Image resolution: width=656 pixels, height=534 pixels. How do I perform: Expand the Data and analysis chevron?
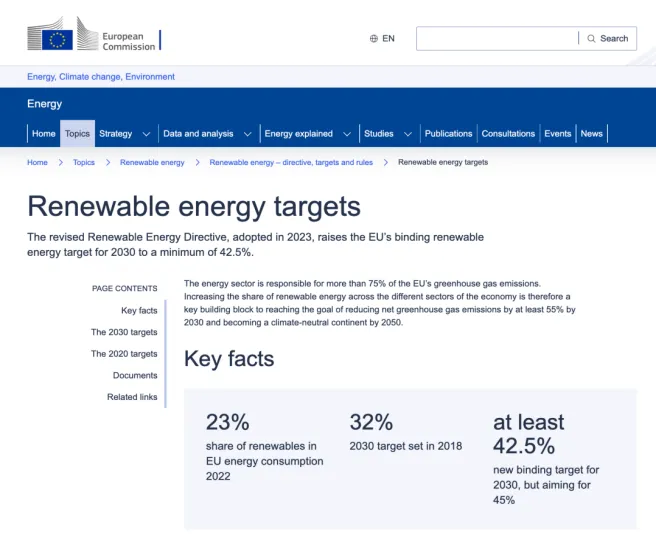(x=248, y=134)
